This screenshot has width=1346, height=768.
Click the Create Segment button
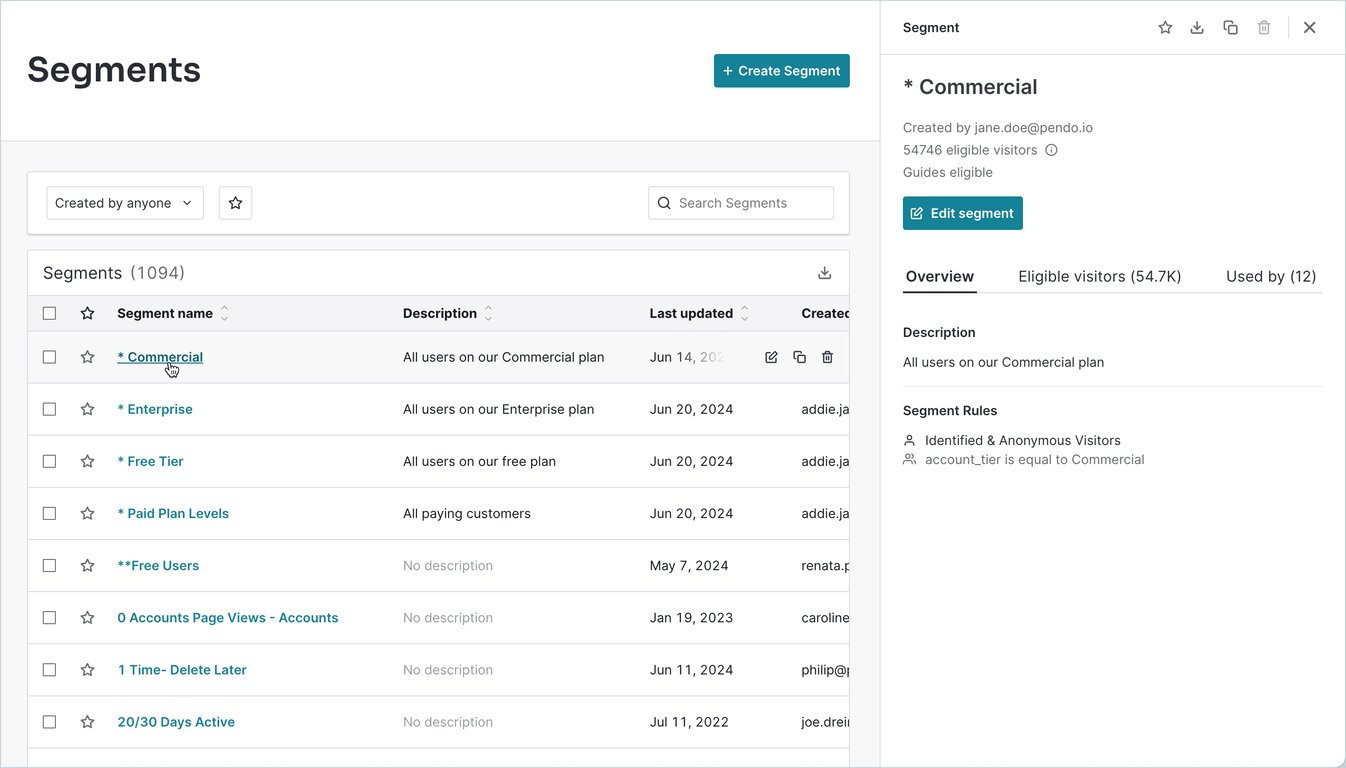coord(781,71)
